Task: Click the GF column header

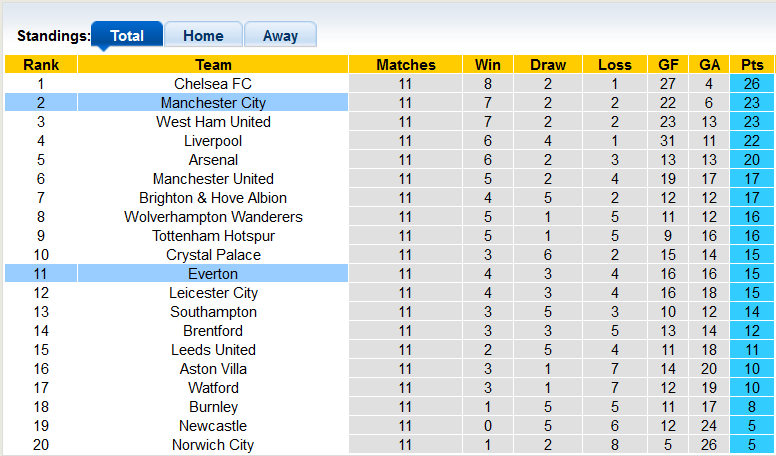Action: click(668, 65)
